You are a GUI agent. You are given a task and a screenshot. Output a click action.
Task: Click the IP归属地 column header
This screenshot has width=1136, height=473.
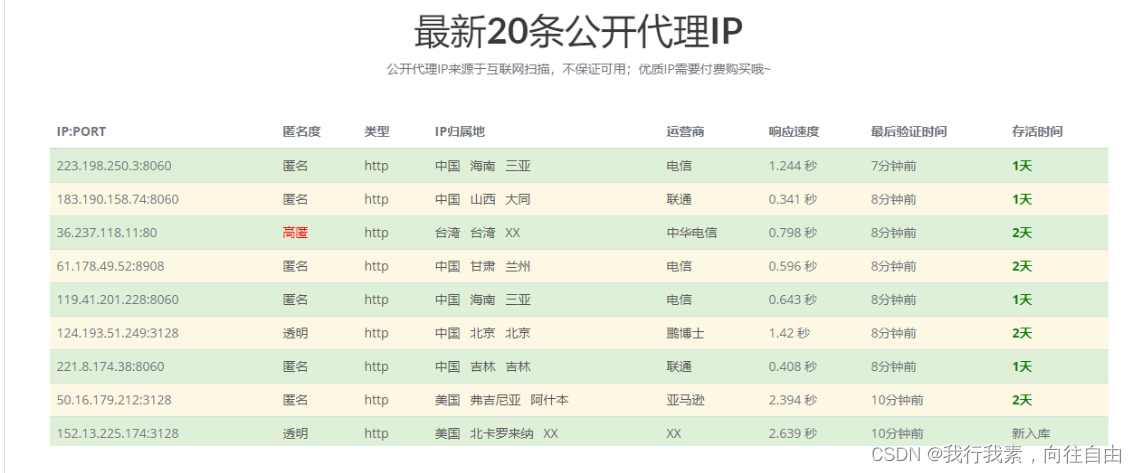459,132
